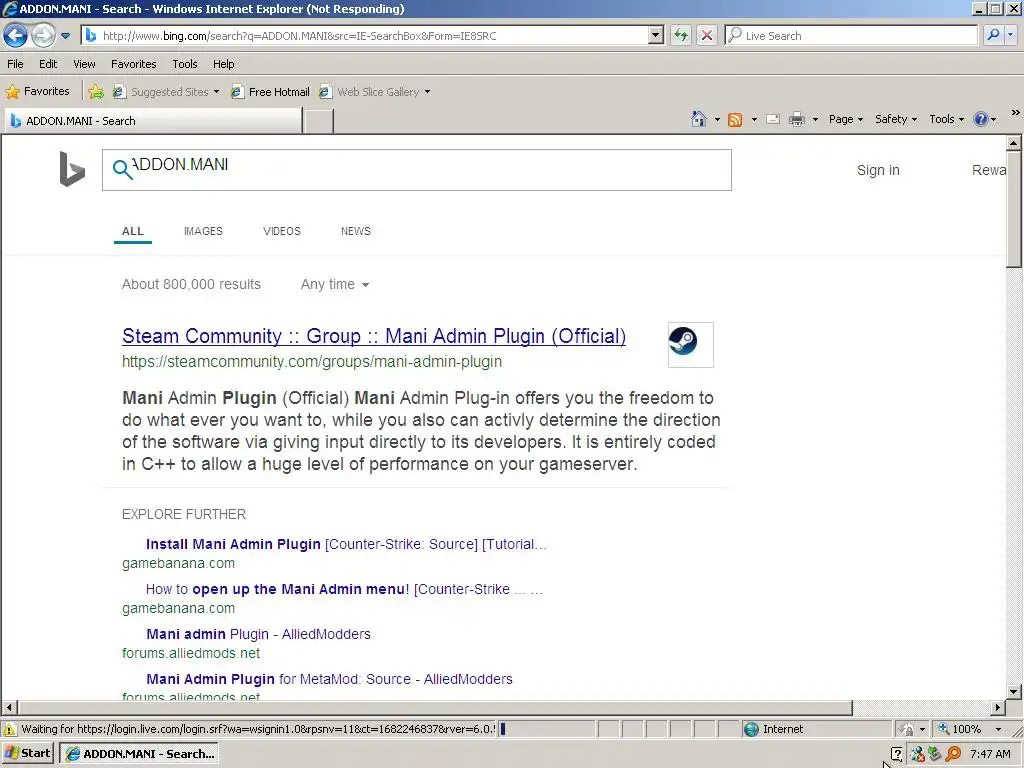The height and width of the screenshot is (768, 1024).
Task: Open the Free Hotmail favorites link
Action: tap(270, 92)
